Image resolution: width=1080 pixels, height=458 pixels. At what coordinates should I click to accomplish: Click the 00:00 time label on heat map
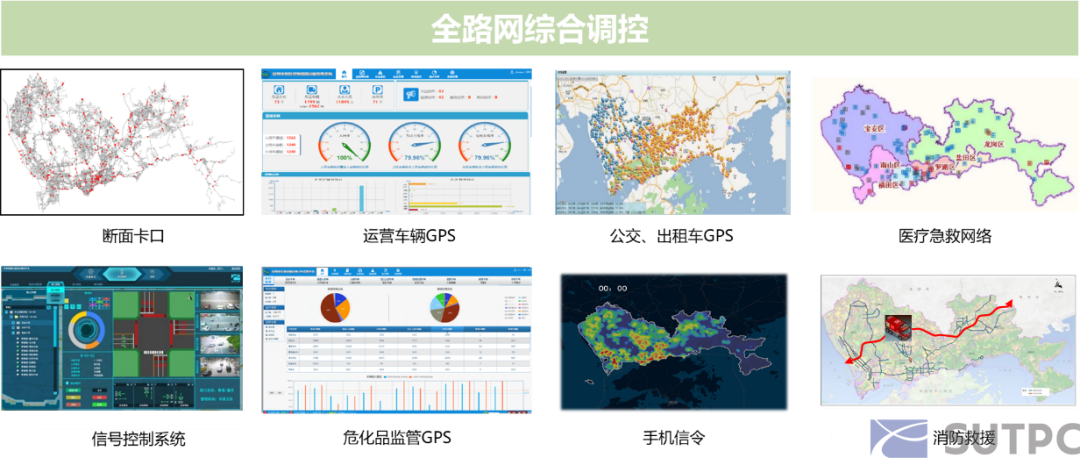pos(612,289)
